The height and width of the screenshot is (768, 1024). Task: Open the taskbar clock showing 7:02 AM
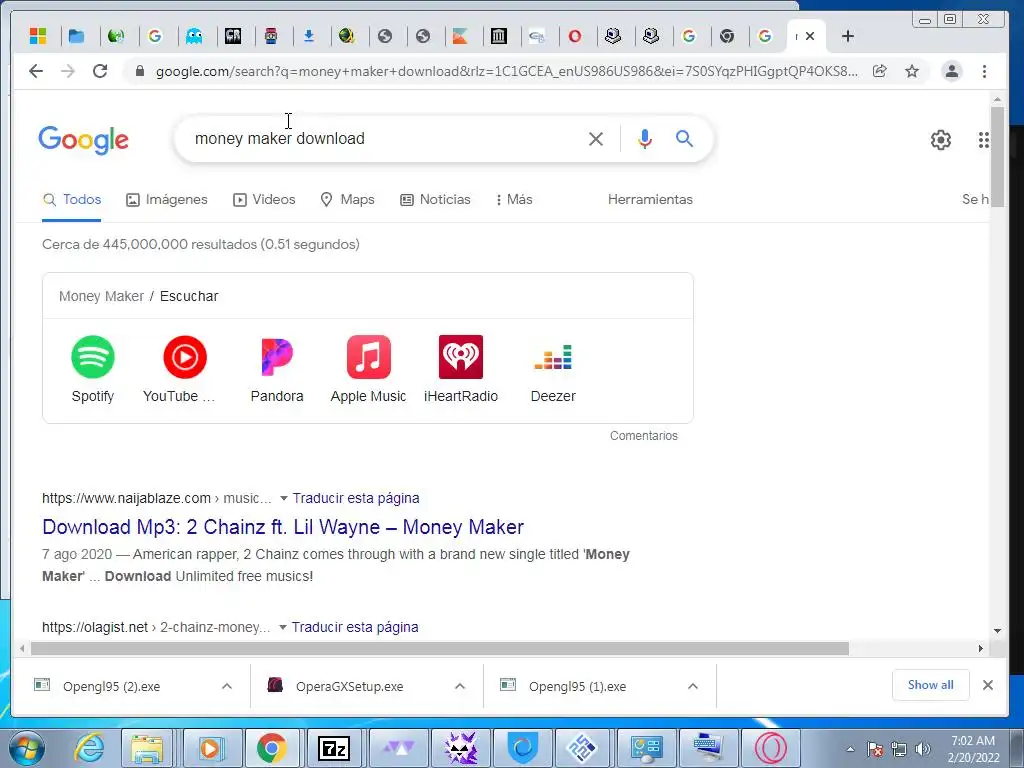pos(973,749)
